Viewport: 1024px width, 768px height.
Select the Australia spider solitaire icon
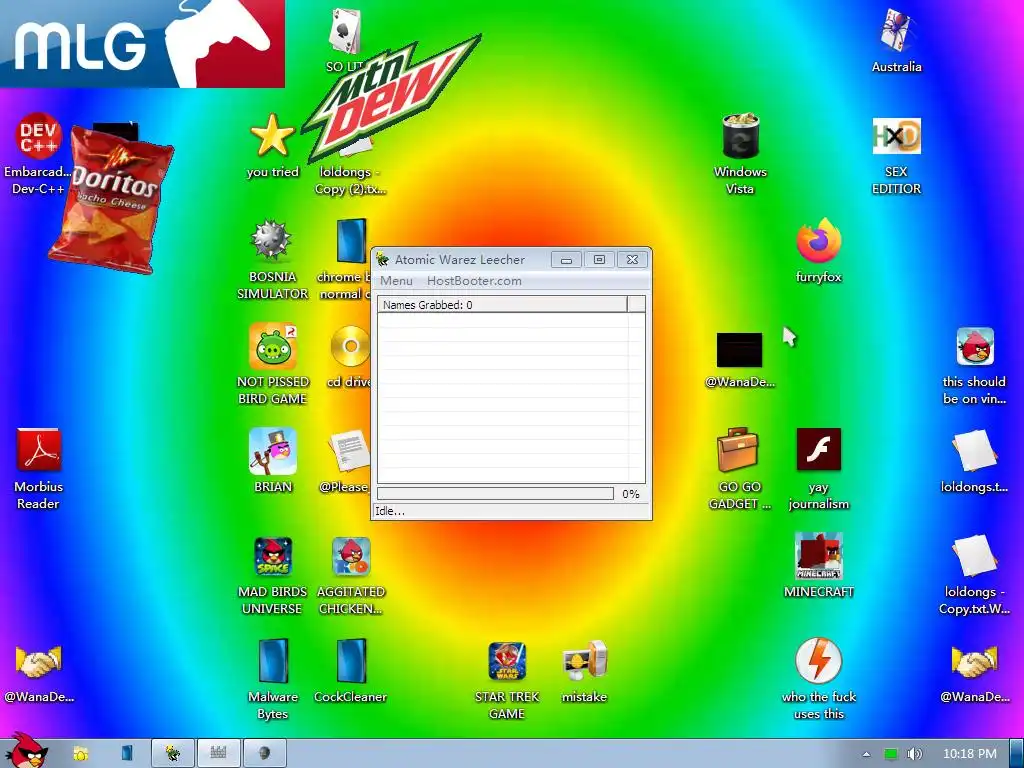[x=896, y=40]
